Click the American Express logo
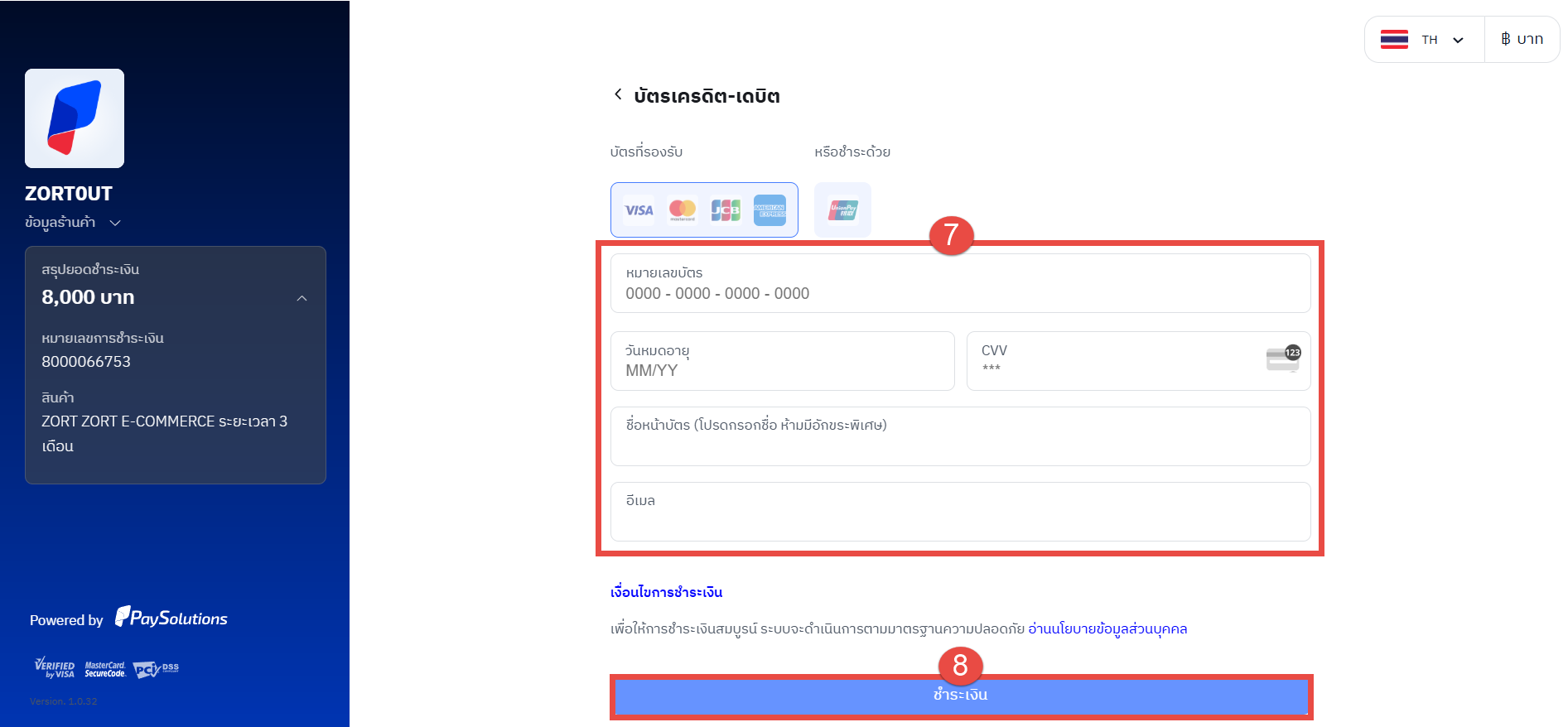 [770, 210]
